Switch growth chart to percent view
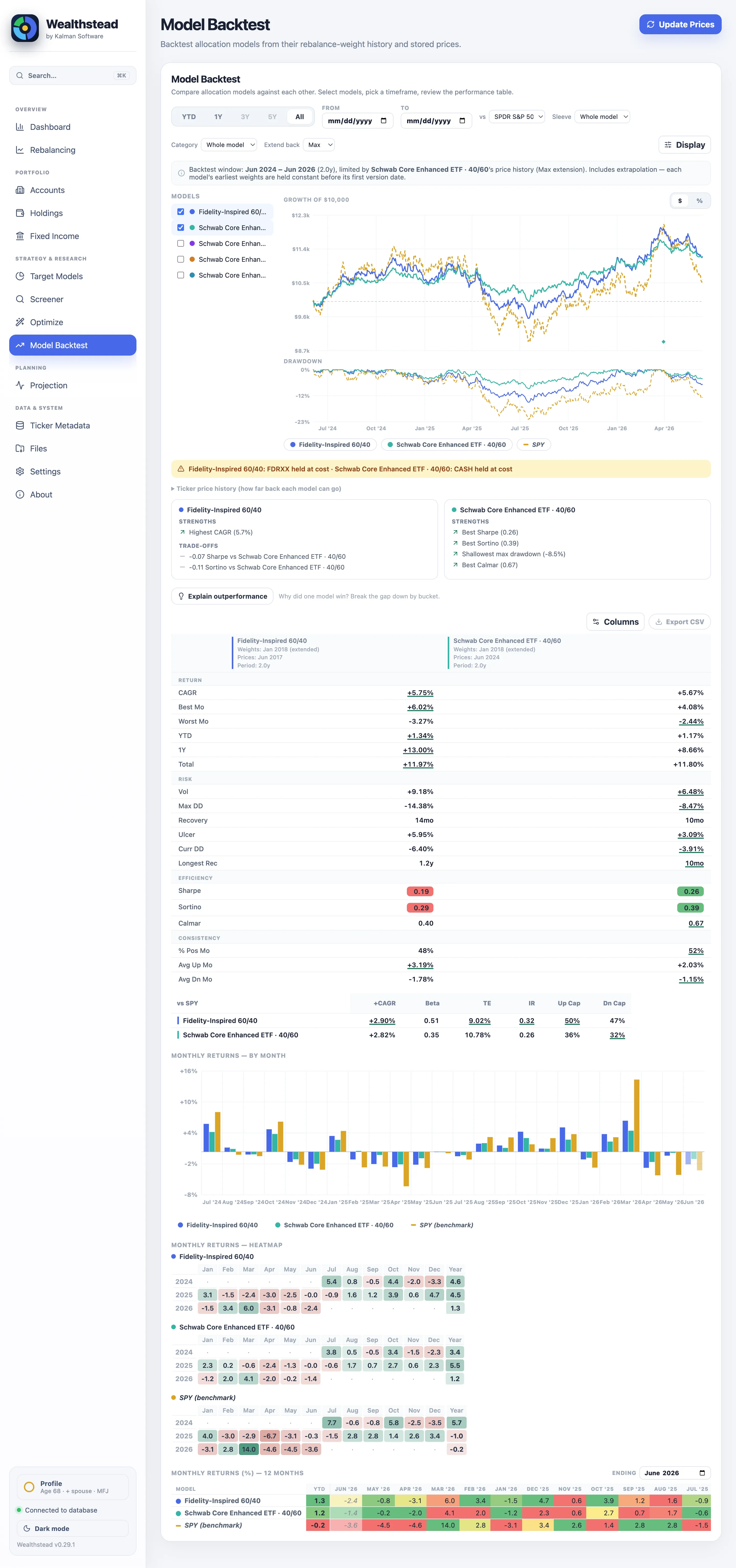 pyautogui.click(x=699, y=201)
